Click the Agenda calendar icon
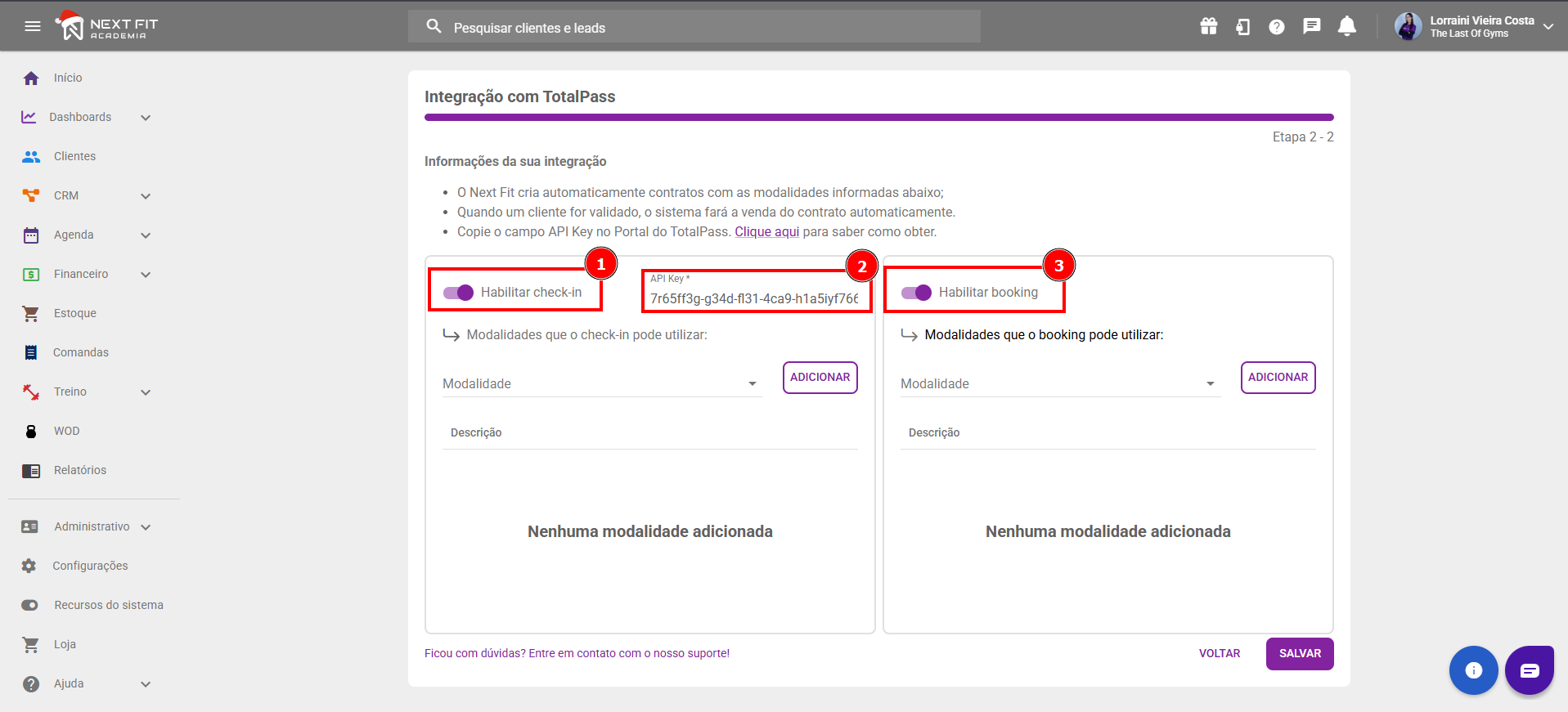1568x712 pixels. 31,235
